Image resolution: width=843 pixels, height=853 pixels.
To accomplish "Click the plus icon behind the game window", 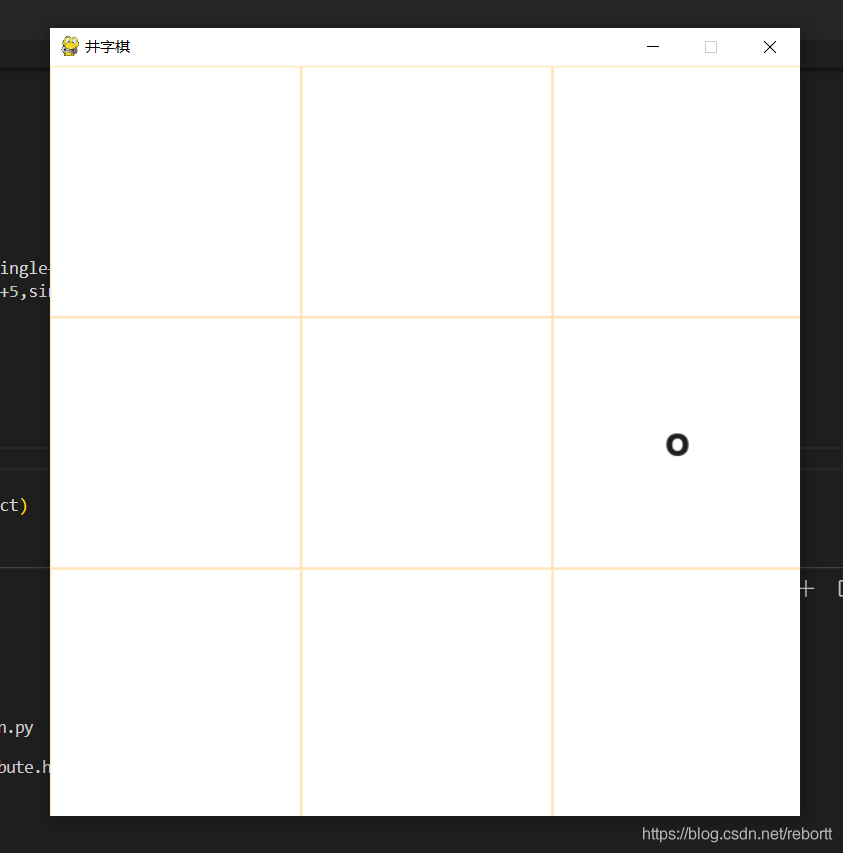I will (807, 589).
